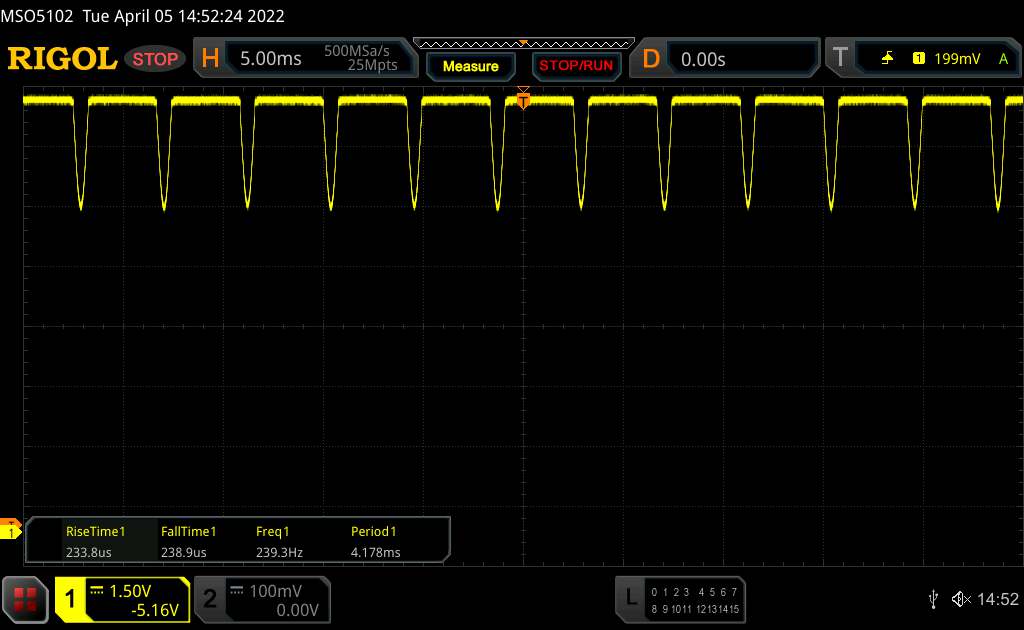This screenshot has height=630, width=1024.
Task: Click the trigger sweep mode A indicator
Action: (x=1003, y=59)
